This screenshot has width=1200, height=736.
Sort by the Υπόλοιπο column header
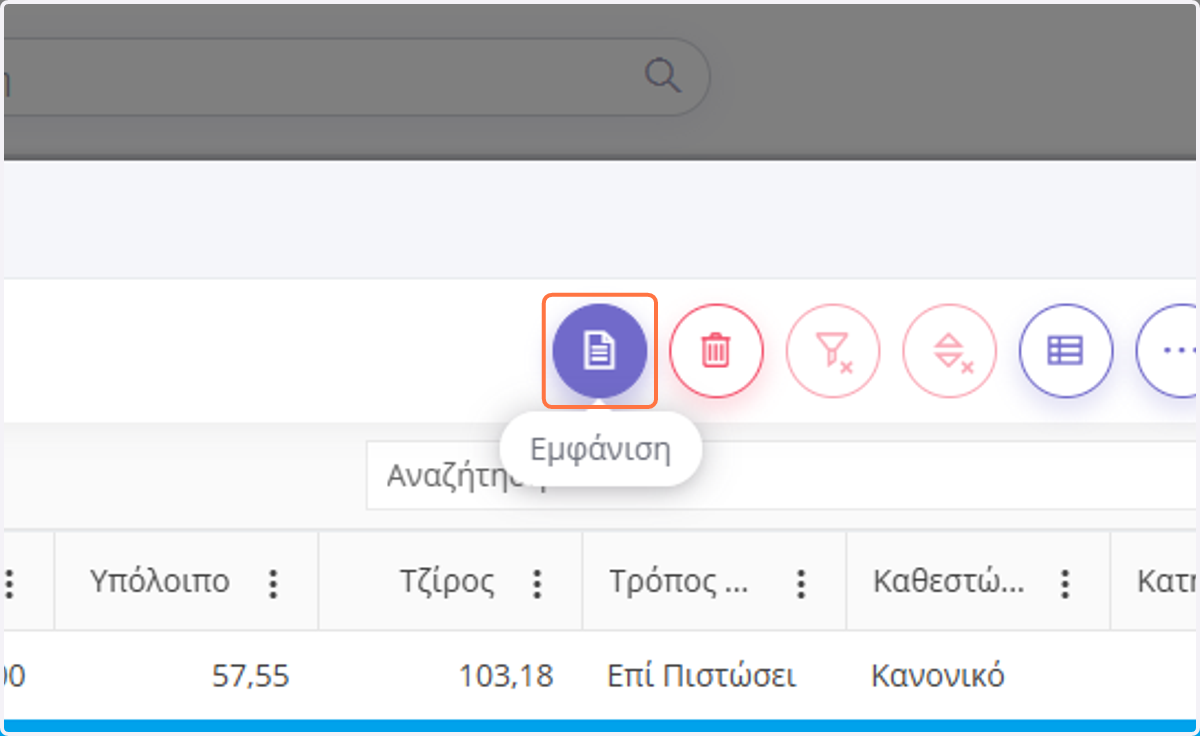160,581
